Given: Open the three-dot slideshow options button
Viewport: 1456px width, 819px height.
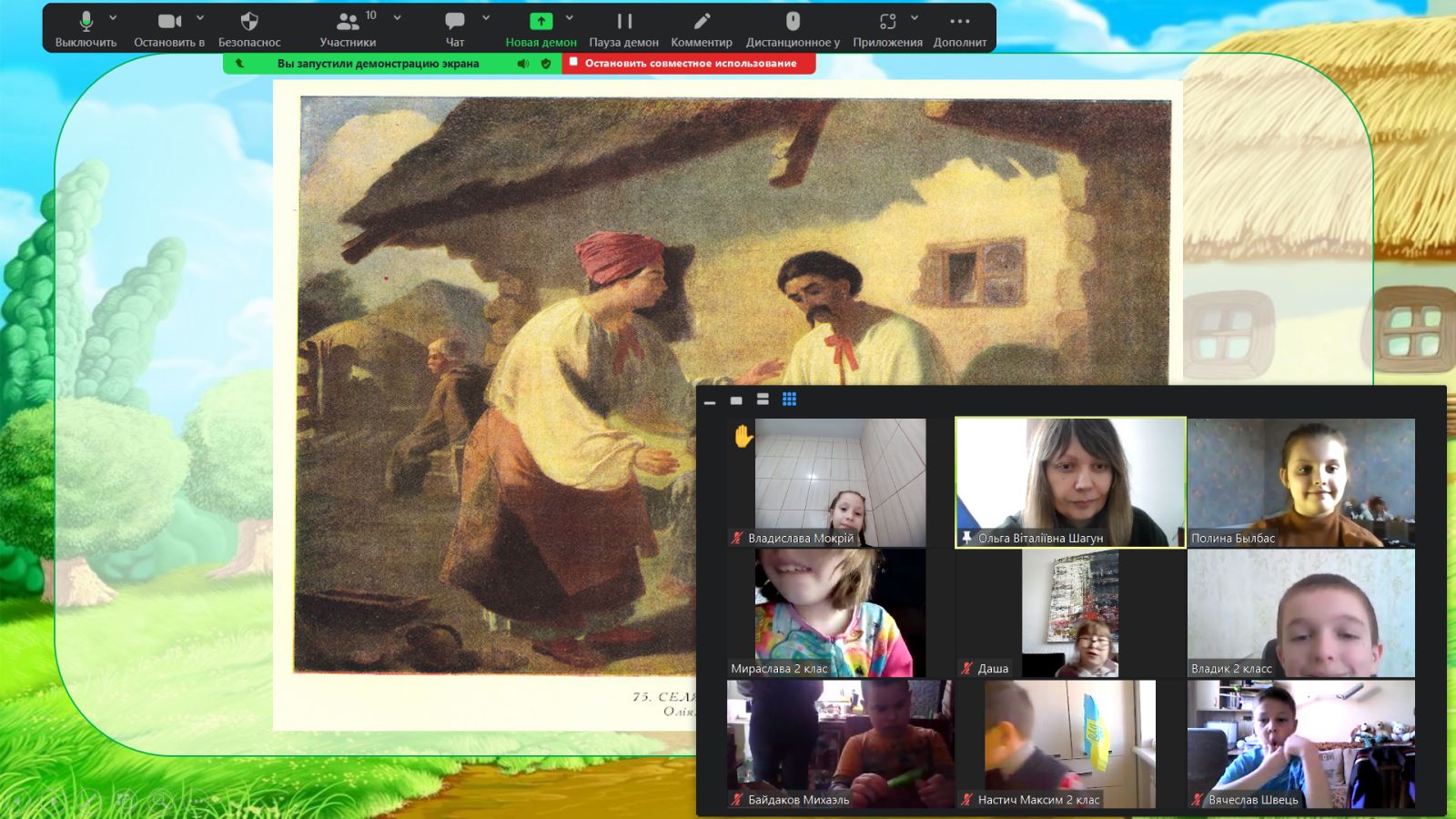Looking at the screenshot, I should [195, 801].
